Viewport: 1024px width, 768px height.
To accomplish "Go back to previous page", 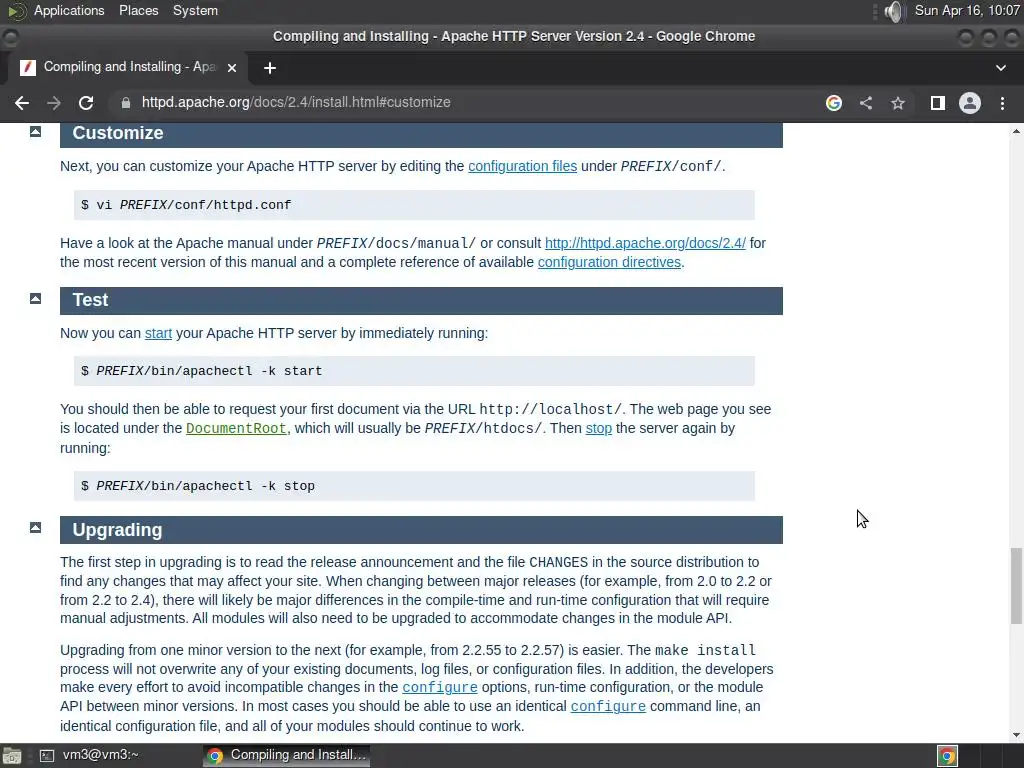I will click(22, 103).
